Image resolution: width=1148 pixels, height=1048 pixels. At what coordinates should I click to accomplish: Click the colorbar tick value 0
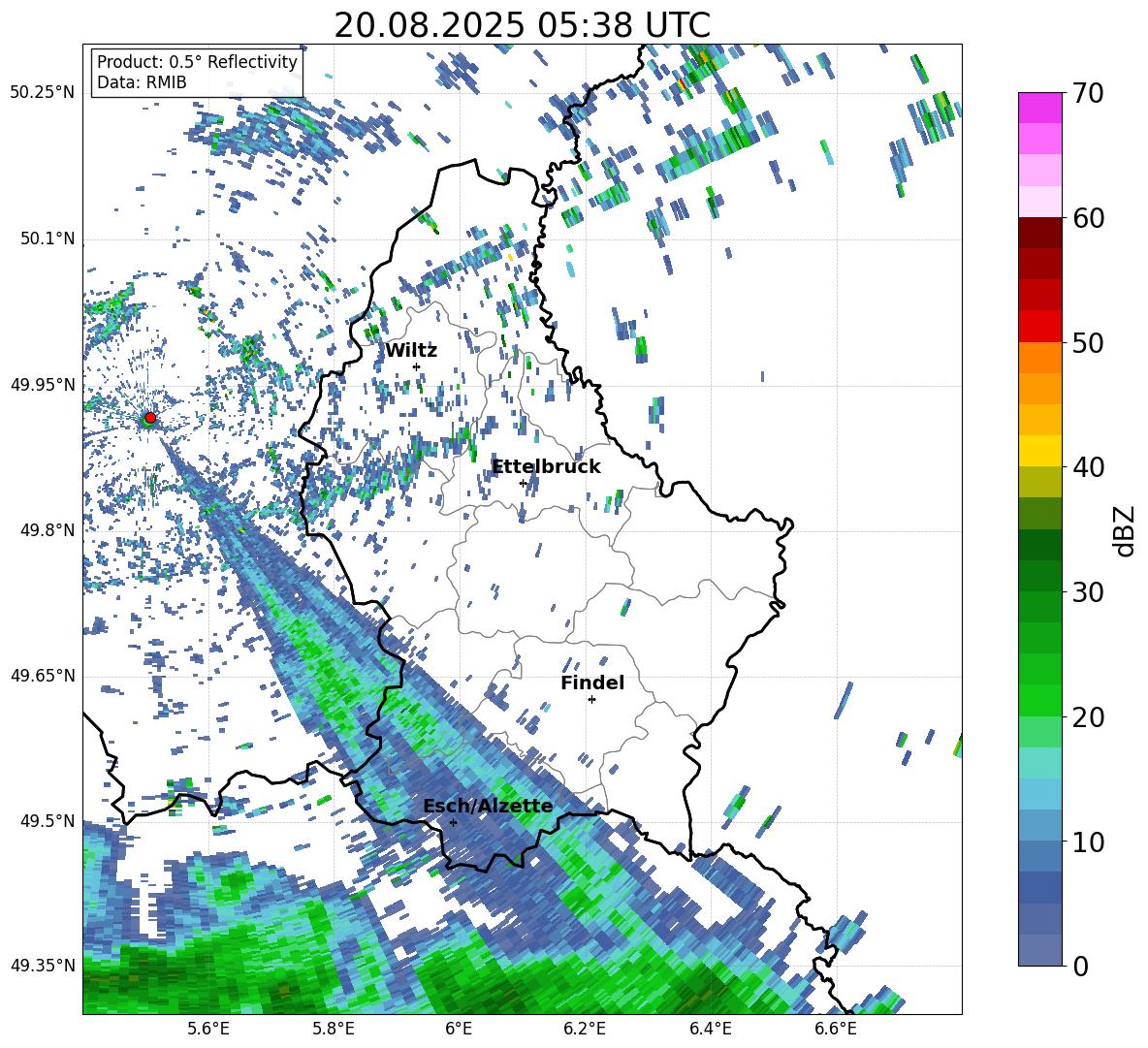coord(1080,967)
